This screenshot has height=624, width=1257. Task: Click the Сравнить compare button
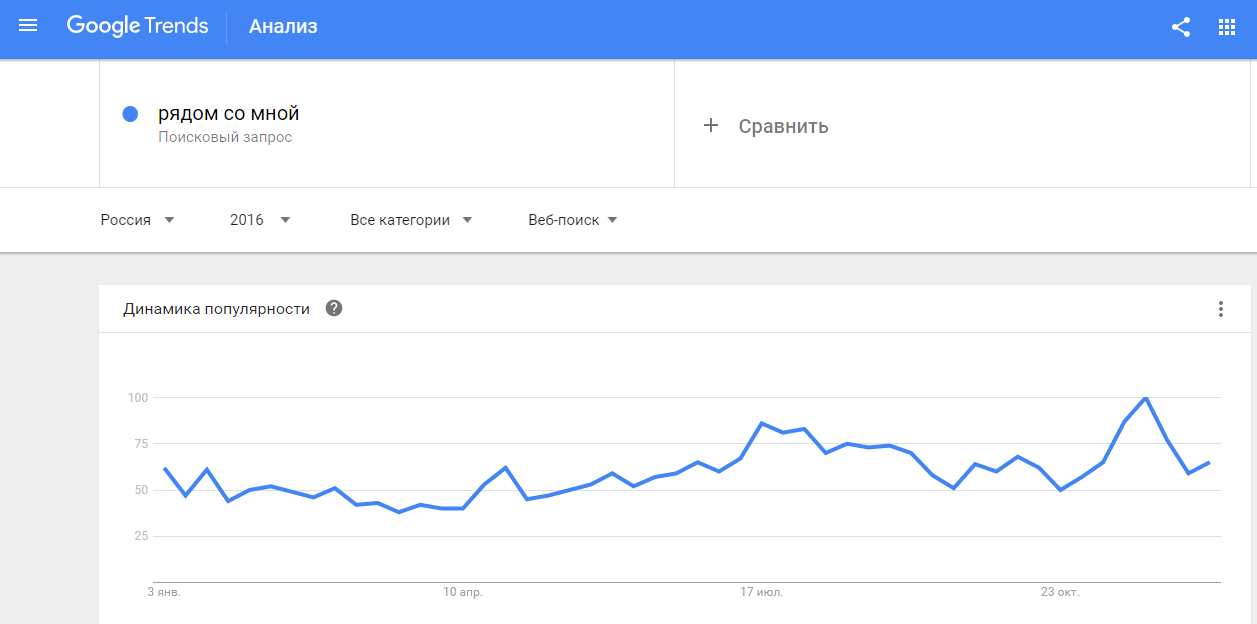783,126
